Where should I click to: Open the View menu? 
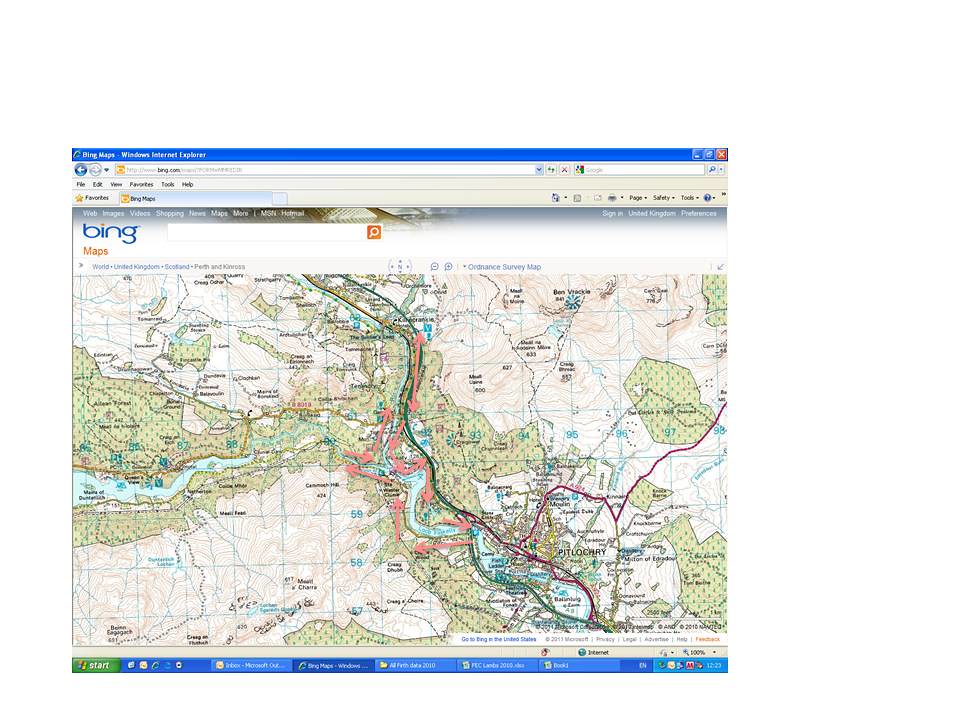tap(116, 184)
